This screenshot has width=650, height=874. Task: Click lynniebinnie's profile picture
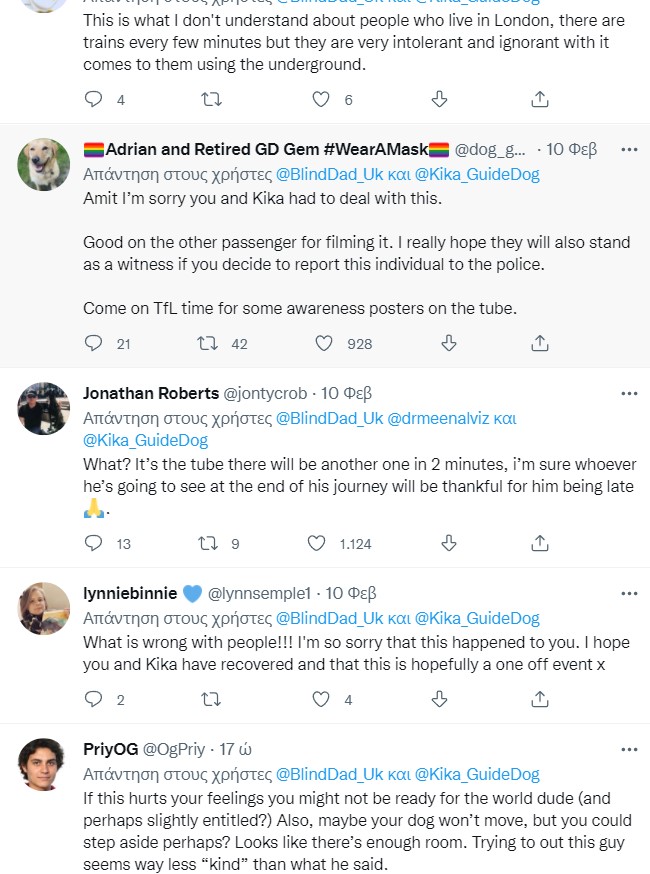coord(44,608)
